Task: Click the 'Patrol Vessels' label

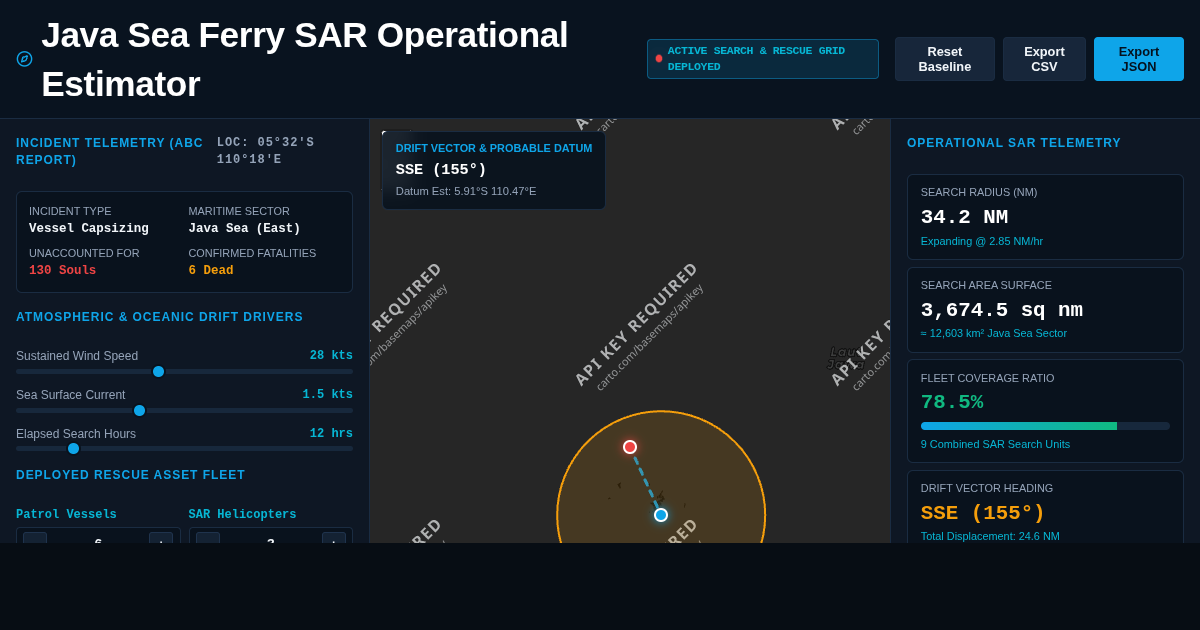Action: tap(66, 515)
